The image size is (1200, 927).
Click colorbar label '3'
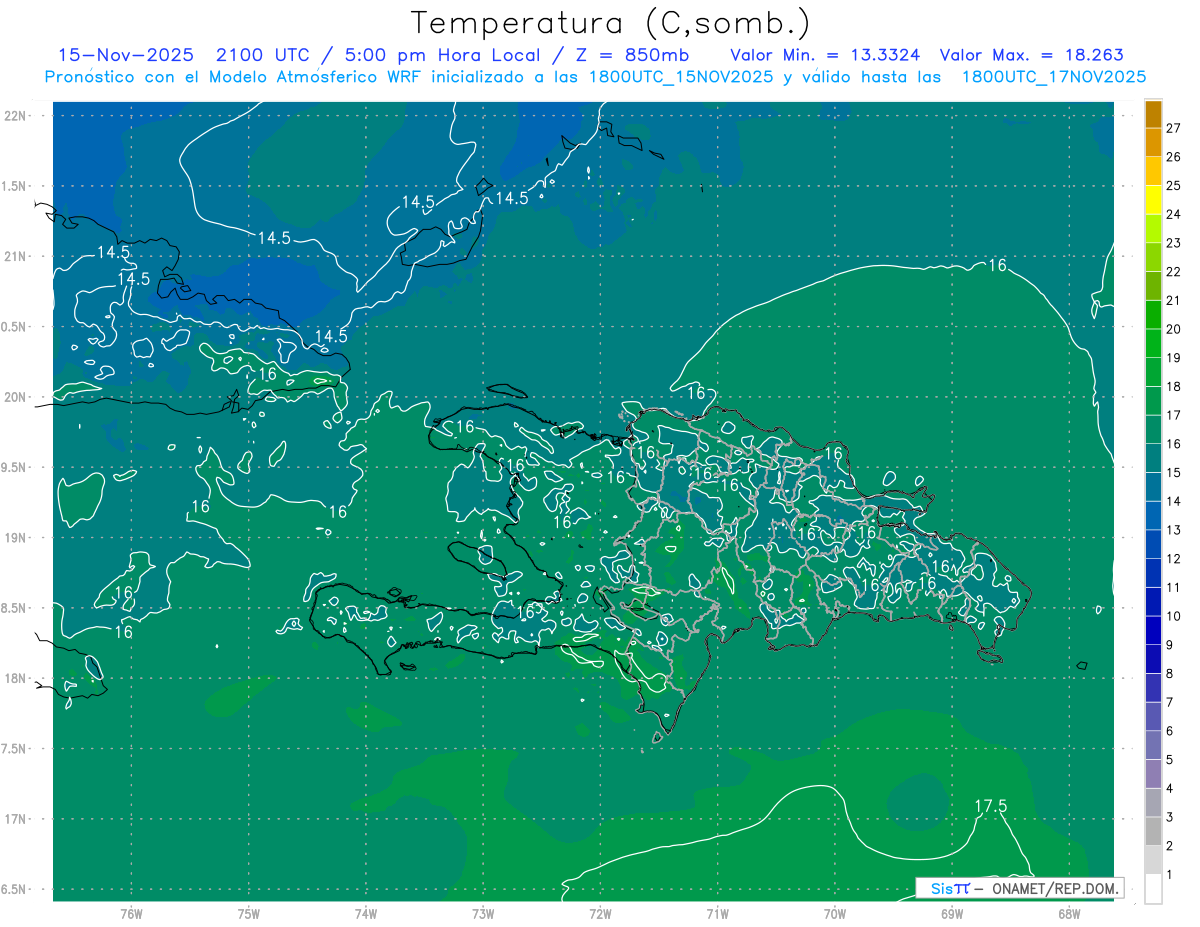pyautogui.click(x=1169, y=818)
